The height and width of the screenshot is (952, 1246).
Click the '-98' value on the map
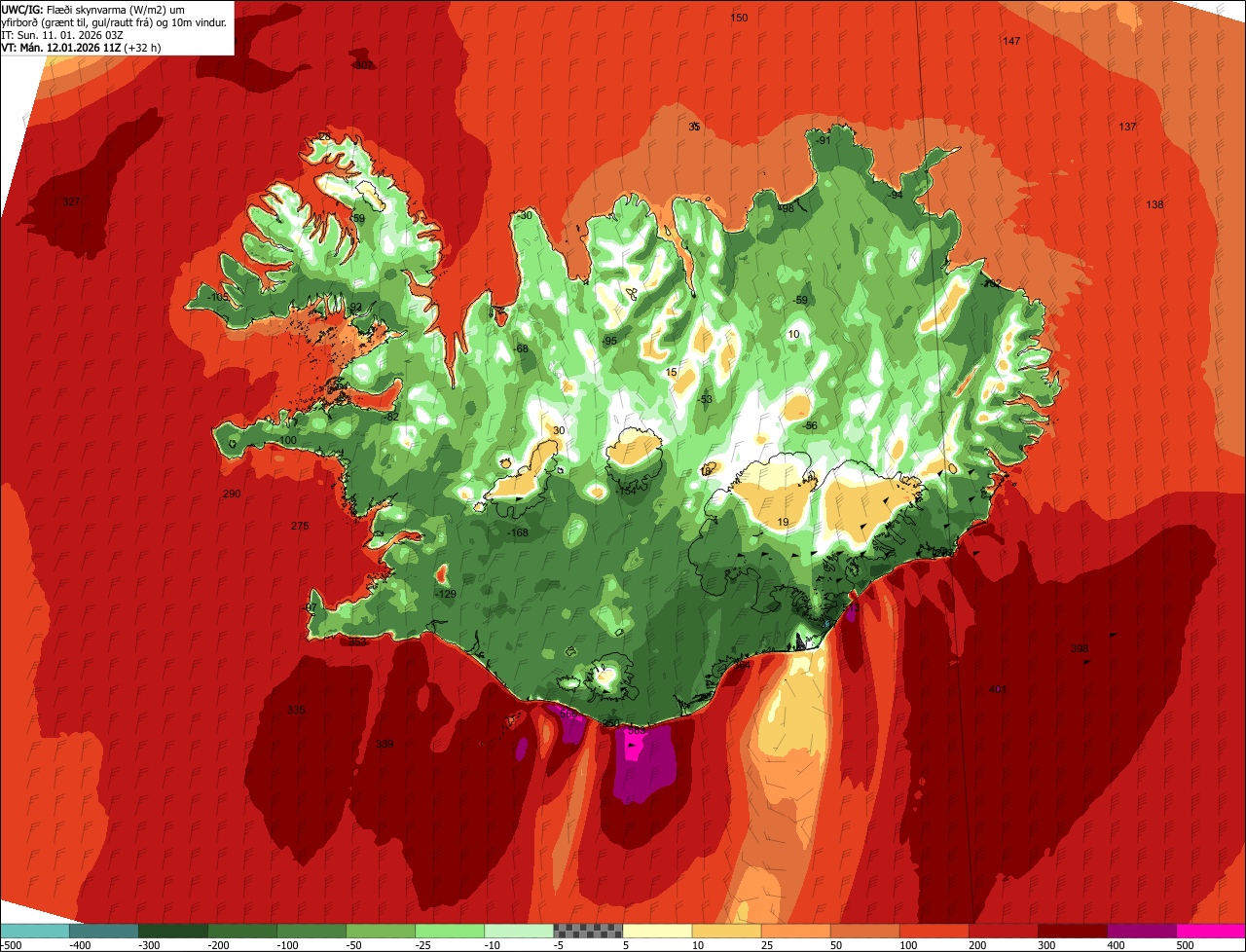(x=786, y=208)
